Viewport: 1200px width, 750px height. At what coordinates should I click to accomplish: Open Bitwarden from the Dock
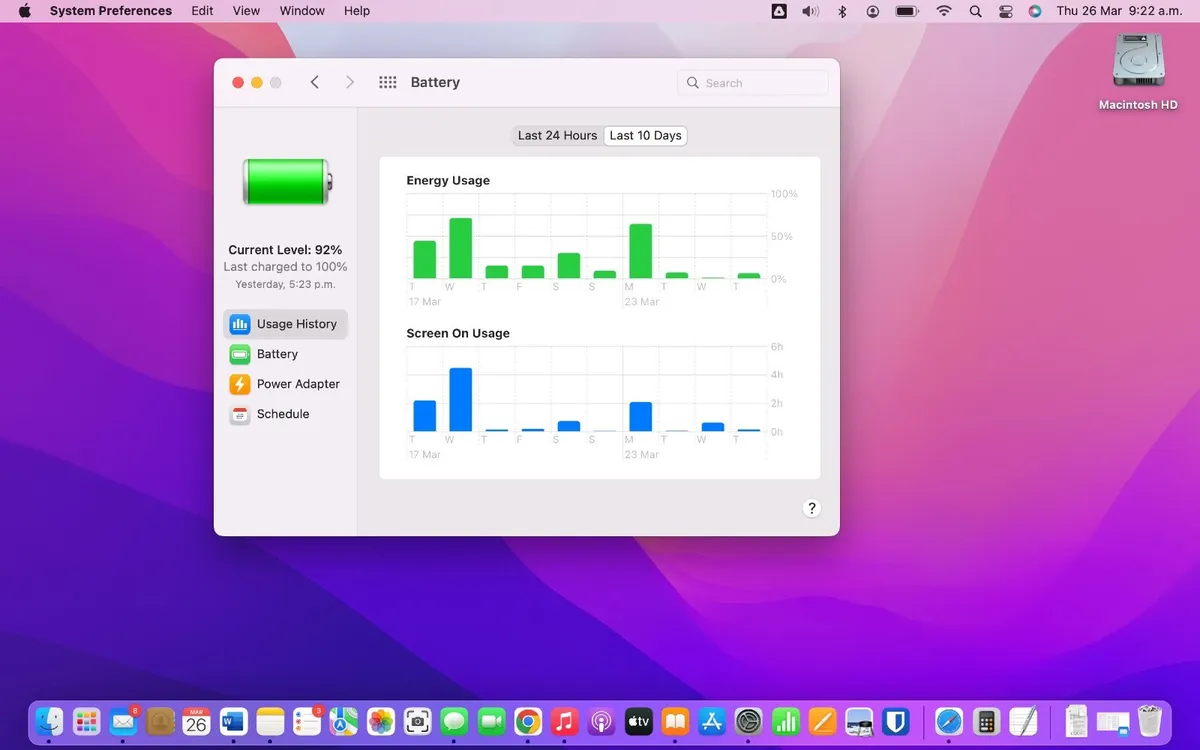897,721
